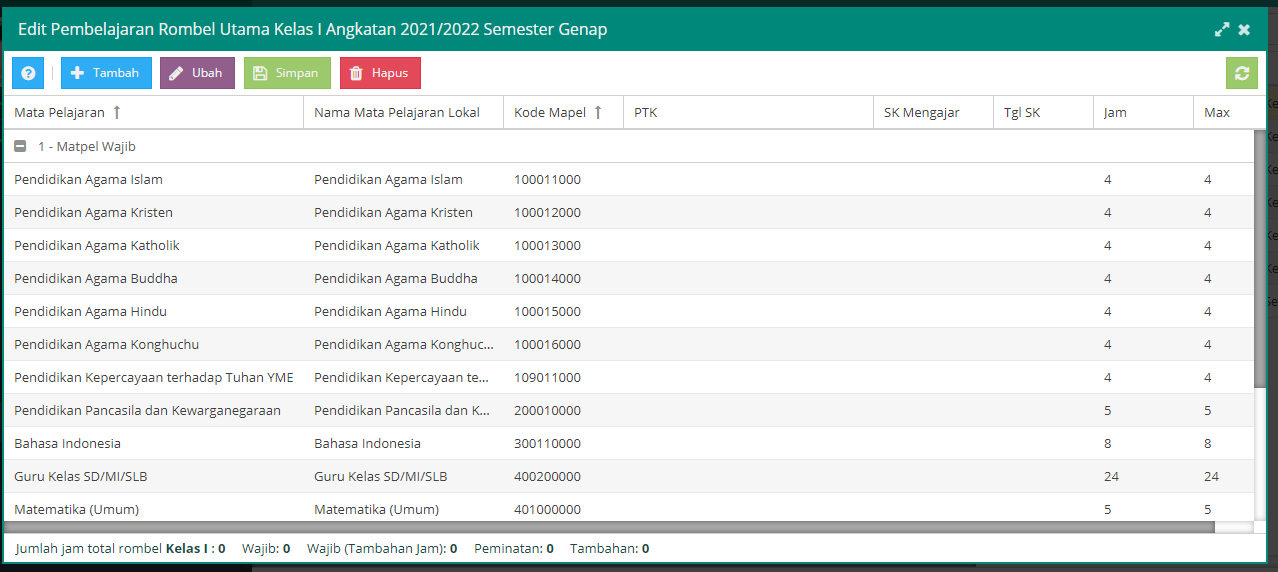Click kode mapel 200010000
This screenshot has width=1278, height=572.
547,410
